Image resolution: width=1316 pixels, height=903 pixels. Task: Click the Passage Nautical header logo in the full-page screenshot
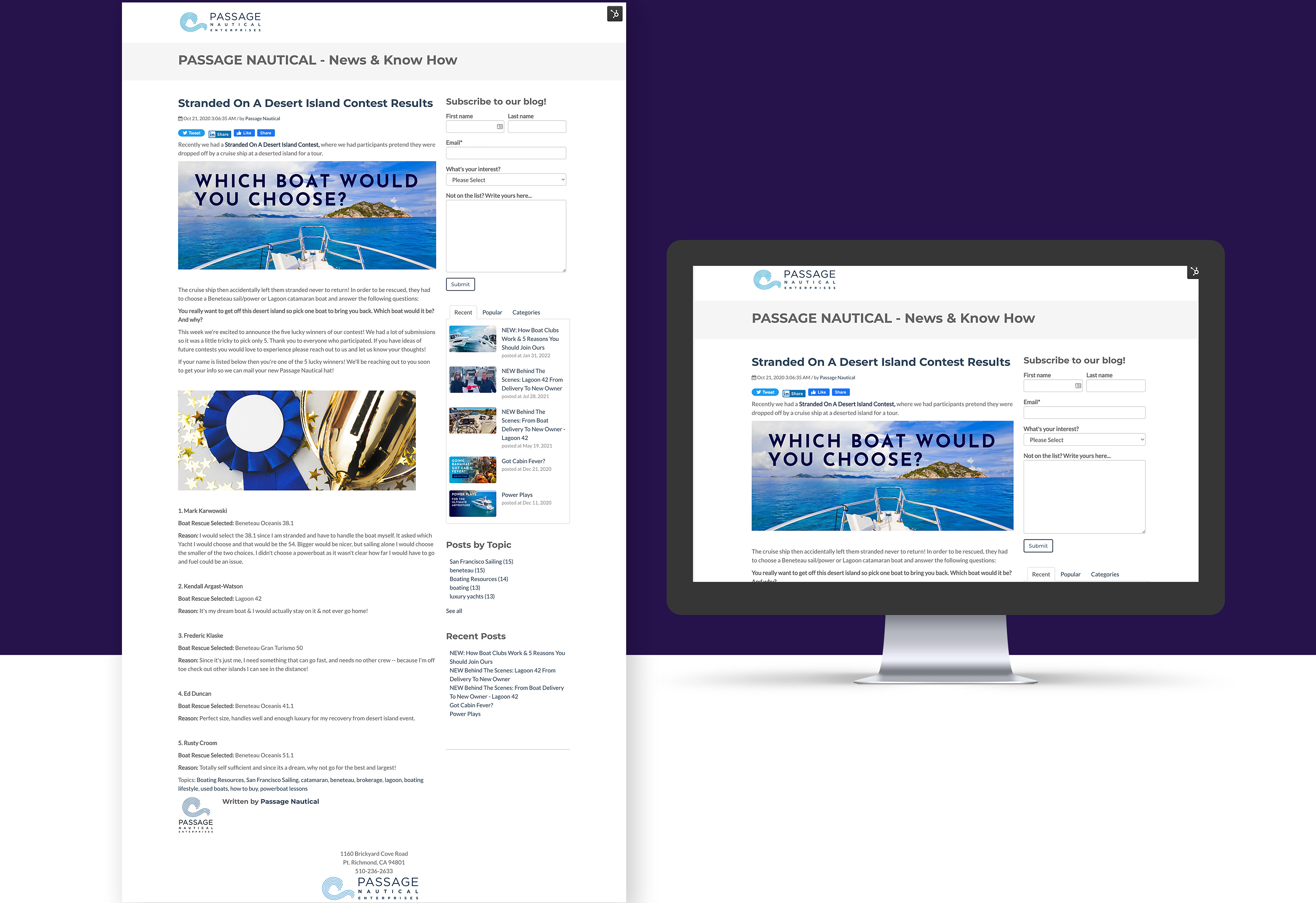(221, 22)
